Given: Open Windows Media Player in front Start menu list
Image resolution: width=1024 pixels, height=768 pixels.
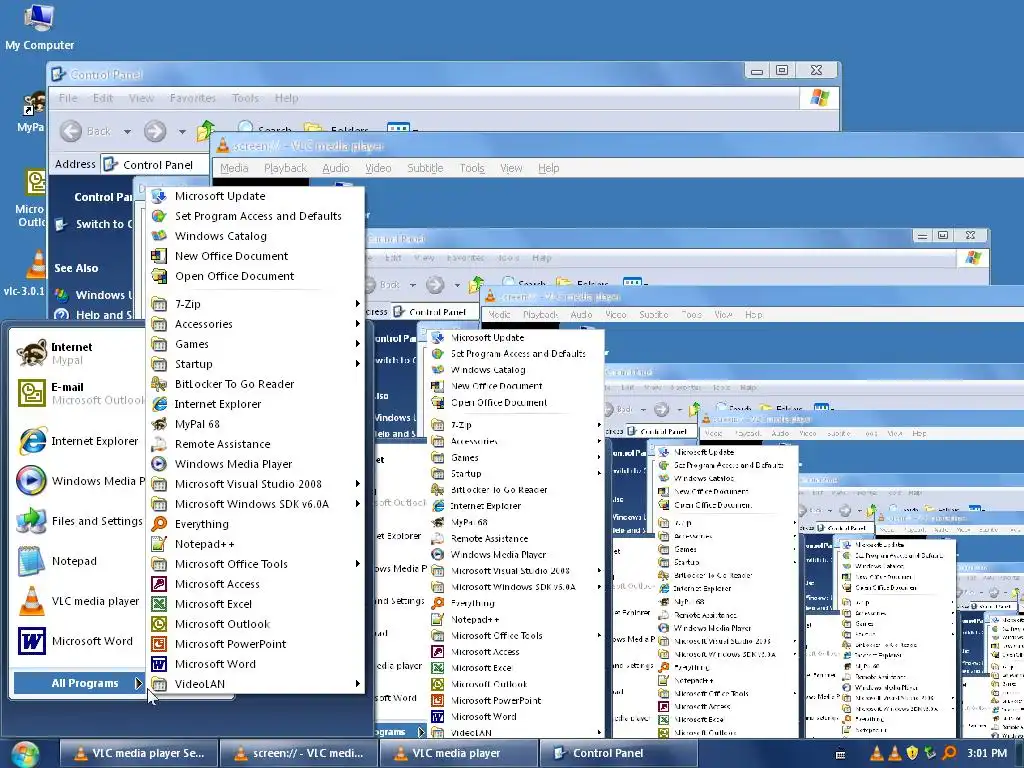Looking at the screenshot, I should click(x=78, y=481).
